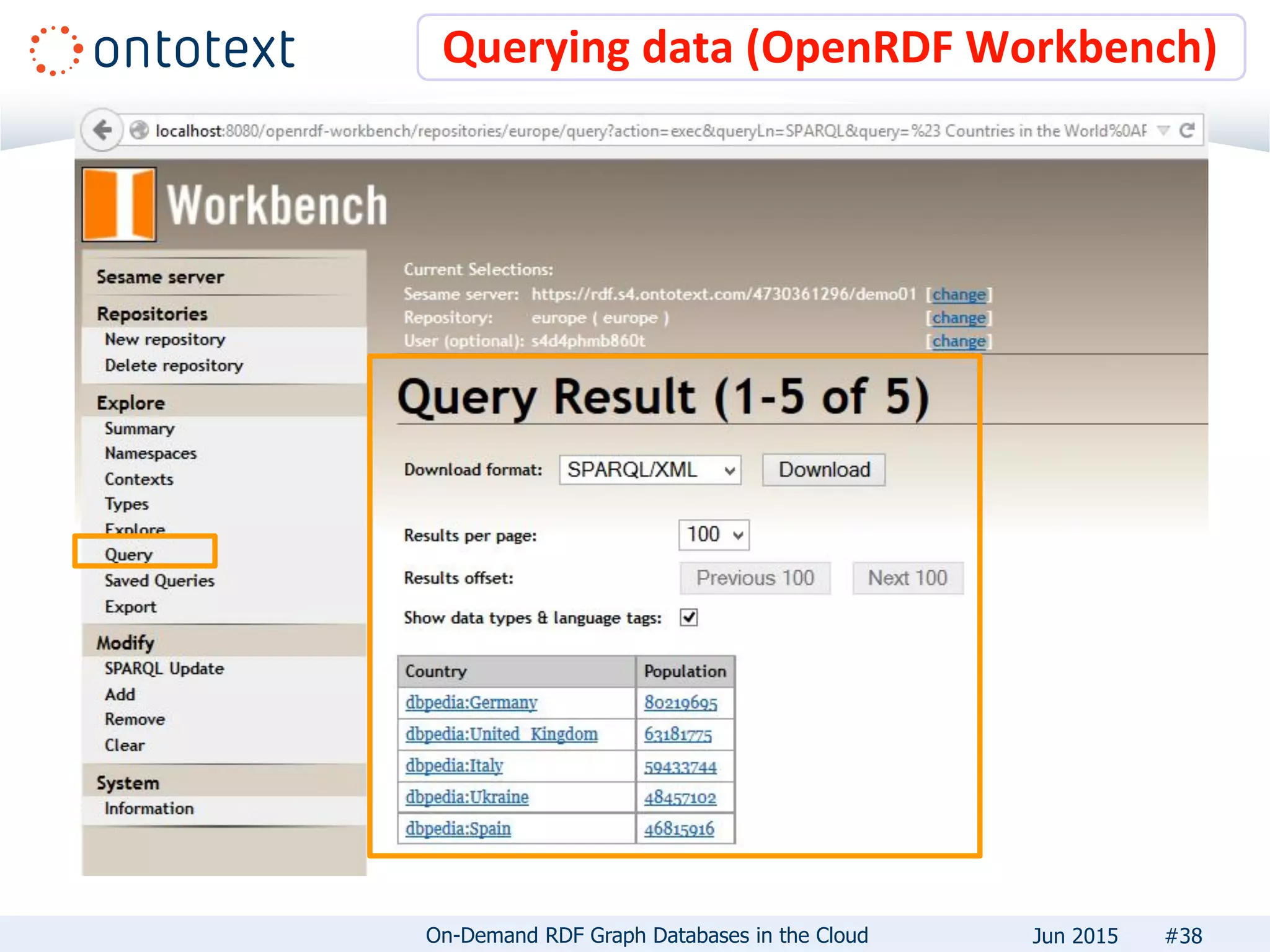Click the Country column header
1270x952 pixels.
point(517,671)
